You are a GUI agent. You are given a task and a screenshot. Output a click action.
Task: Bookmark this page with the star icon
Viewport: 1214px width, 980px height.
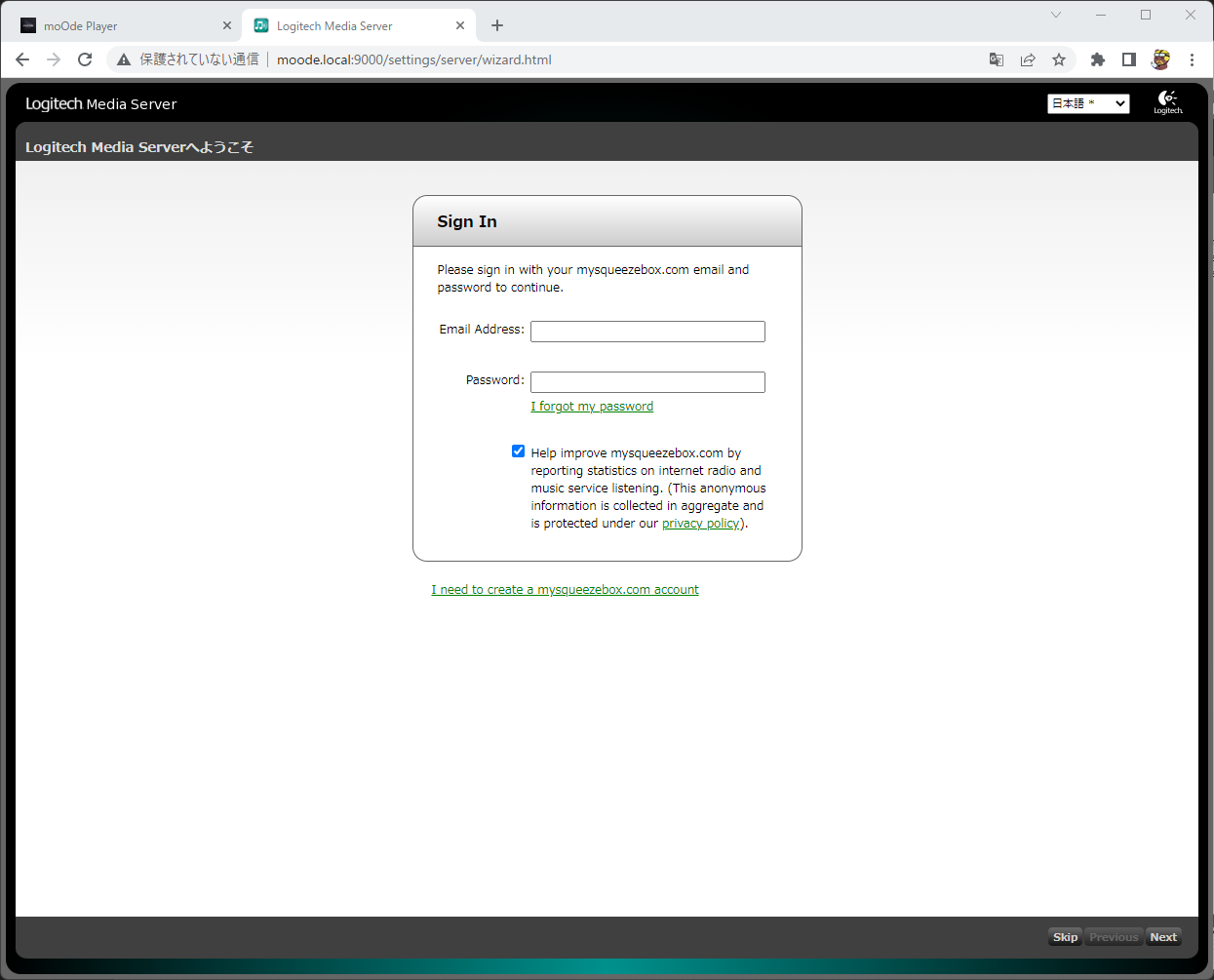pos(1059,59)
